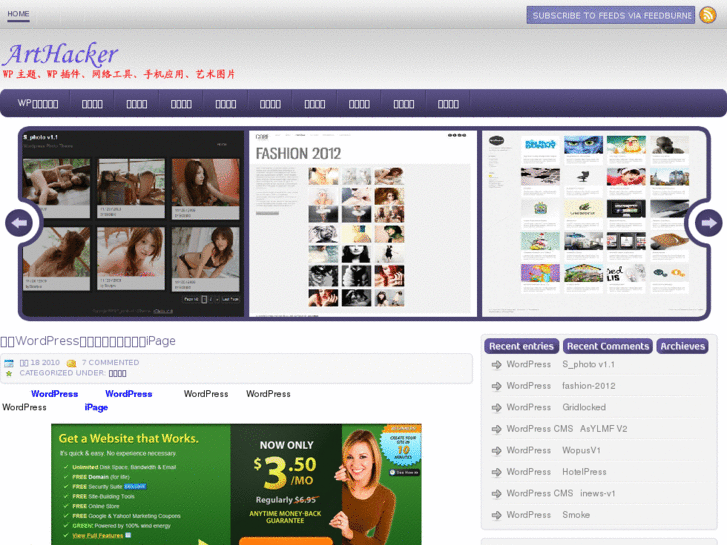Viewport: 727px width, 545px height.
Task: Click arrow icon beside Smoke entry
Action: 496,515
